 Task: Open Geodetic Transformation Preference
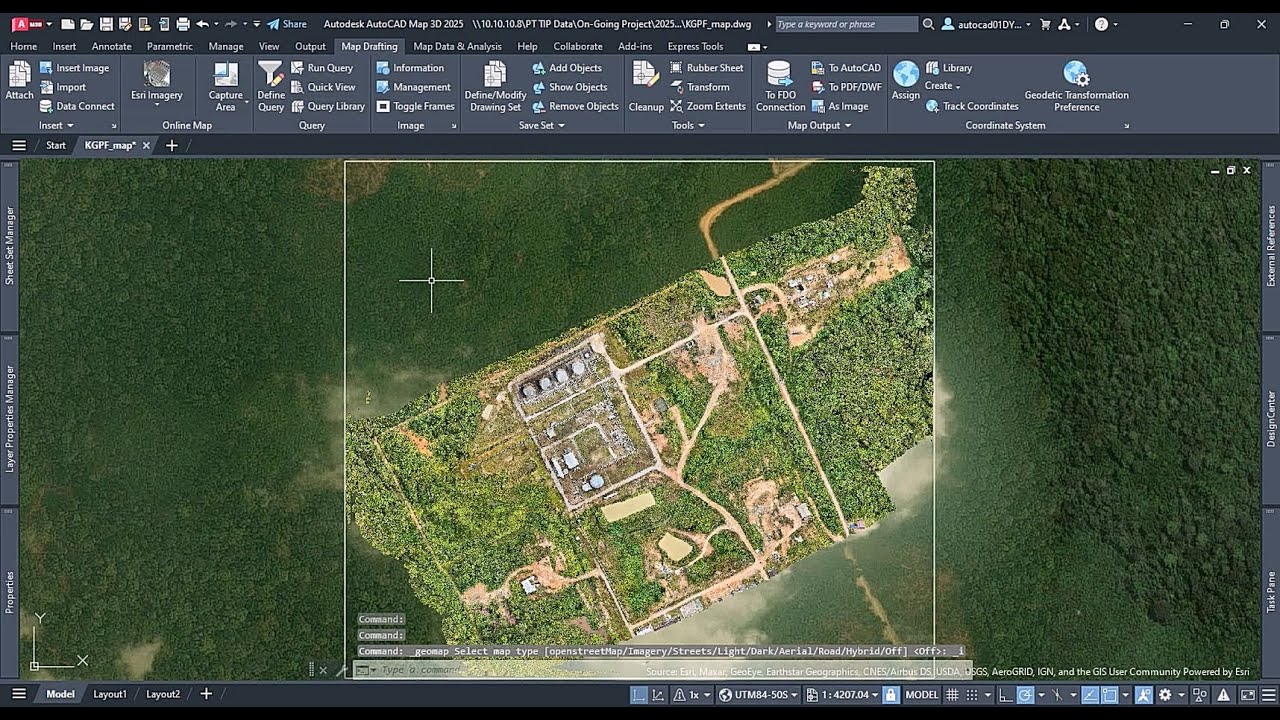click(x=1076, y=87)
